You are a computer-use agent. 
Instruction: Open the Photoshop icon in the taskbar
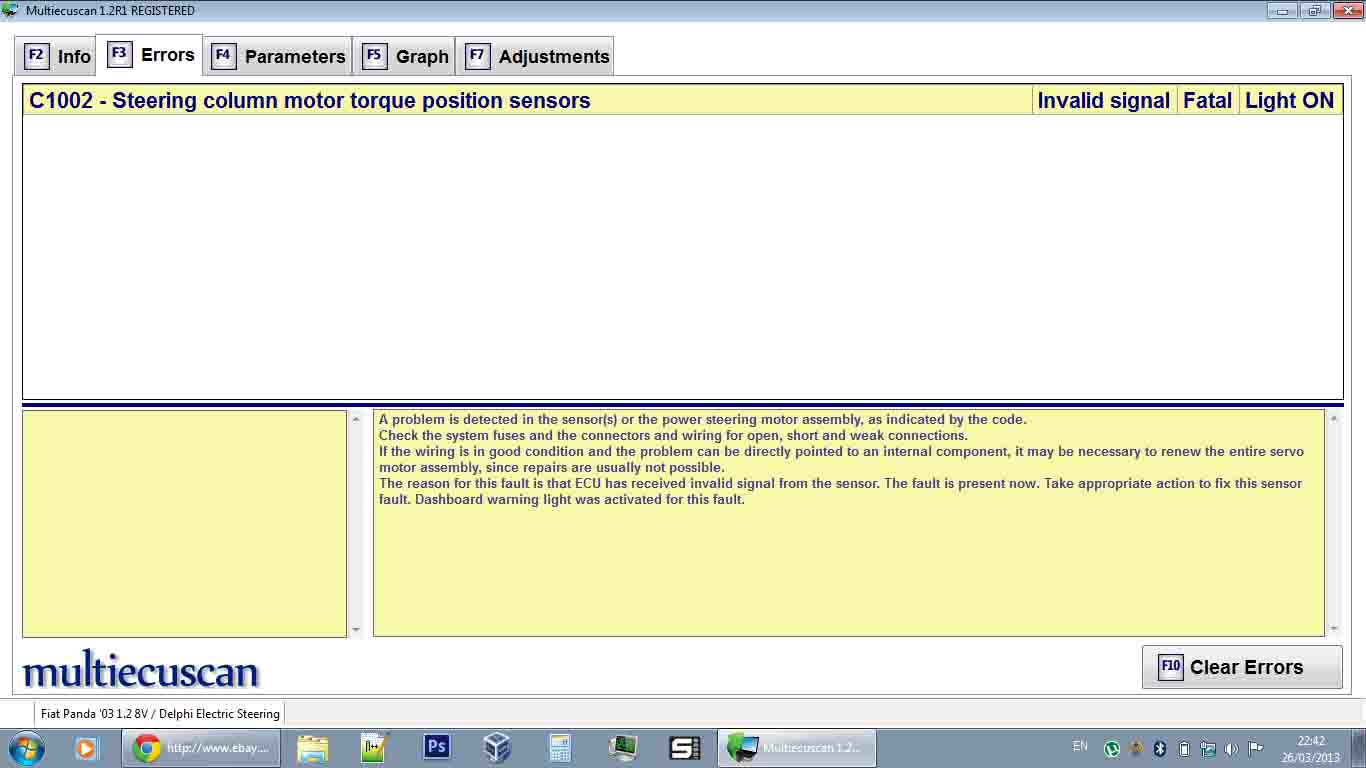[x=437, y=747]
